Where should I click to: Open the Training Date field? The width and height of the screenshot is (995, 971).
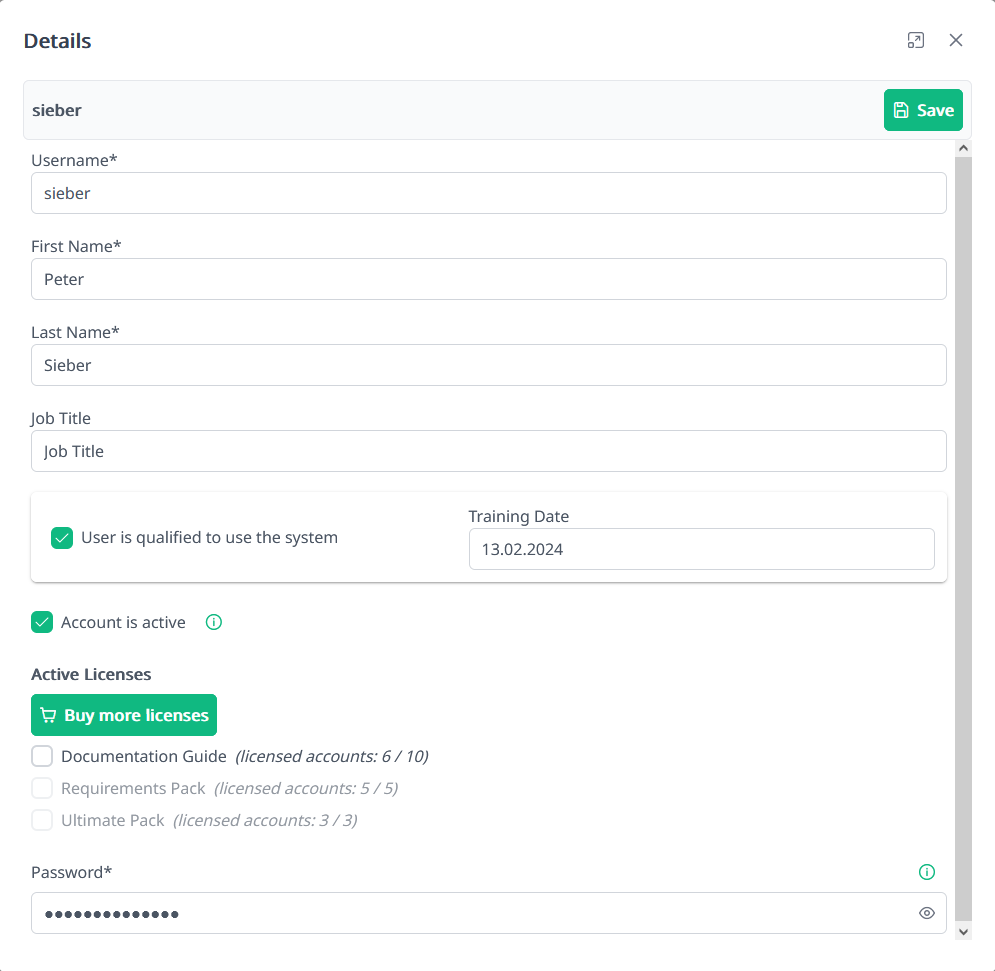[x=701, y=549]
